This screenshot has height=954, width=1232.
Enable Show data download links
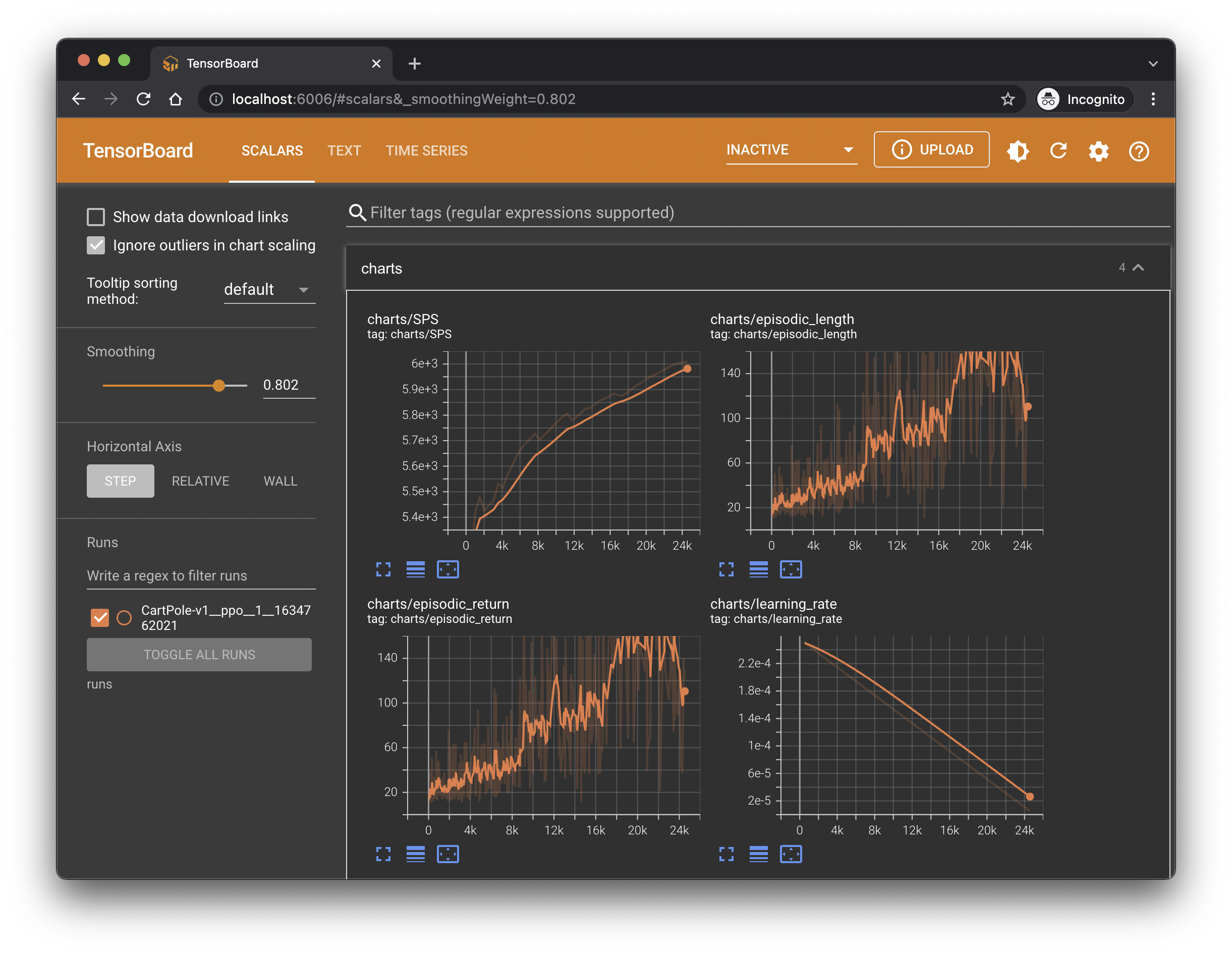click(96, 217)
